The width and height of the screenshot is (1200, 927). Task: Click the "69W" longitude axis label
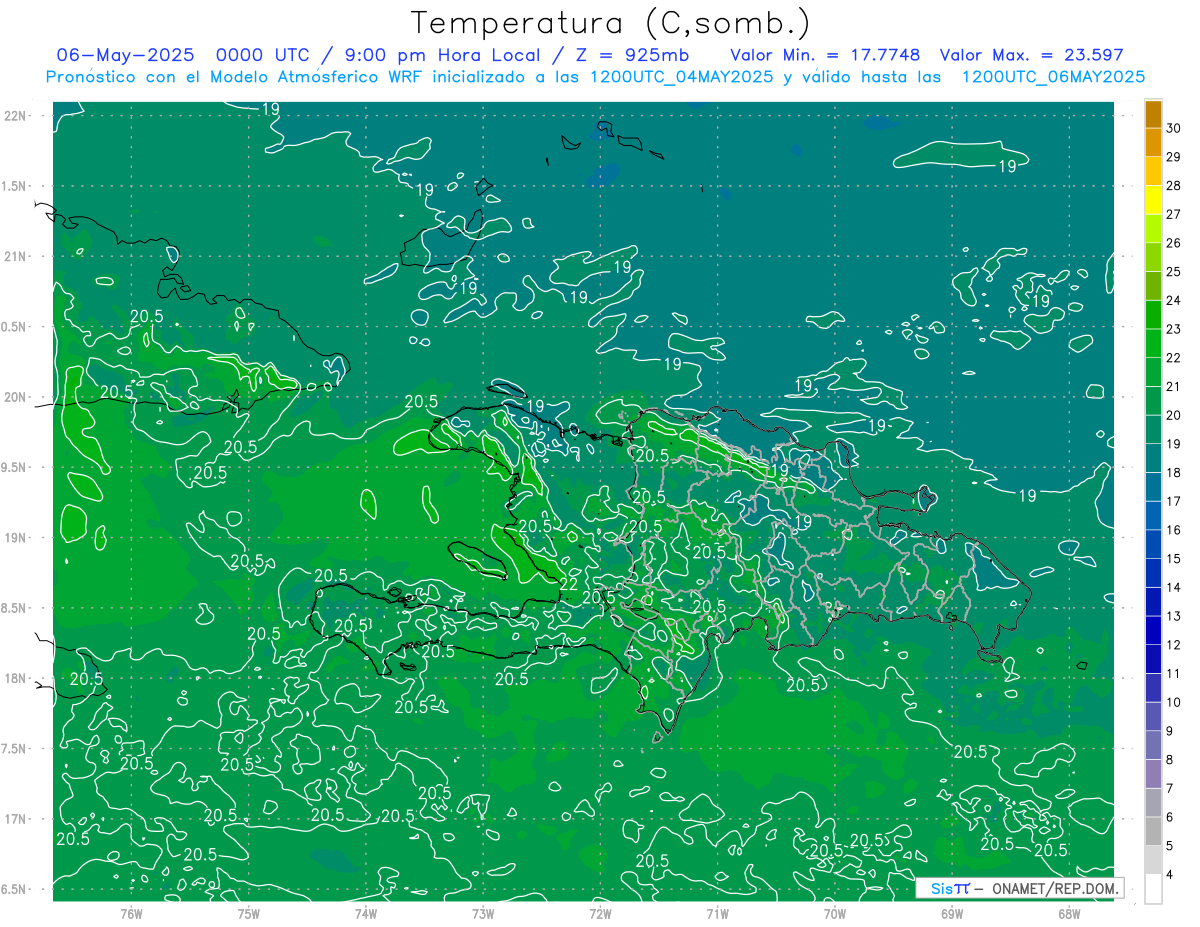coord(952,913)
